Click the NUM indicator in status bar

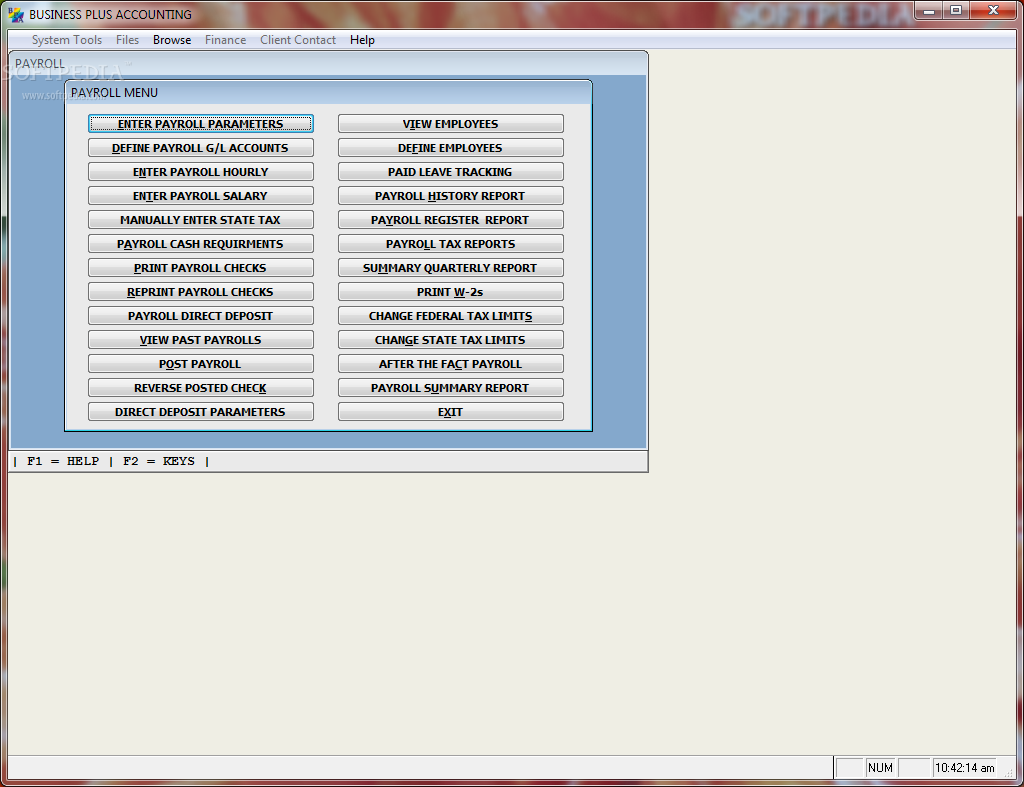coord(880,767)
